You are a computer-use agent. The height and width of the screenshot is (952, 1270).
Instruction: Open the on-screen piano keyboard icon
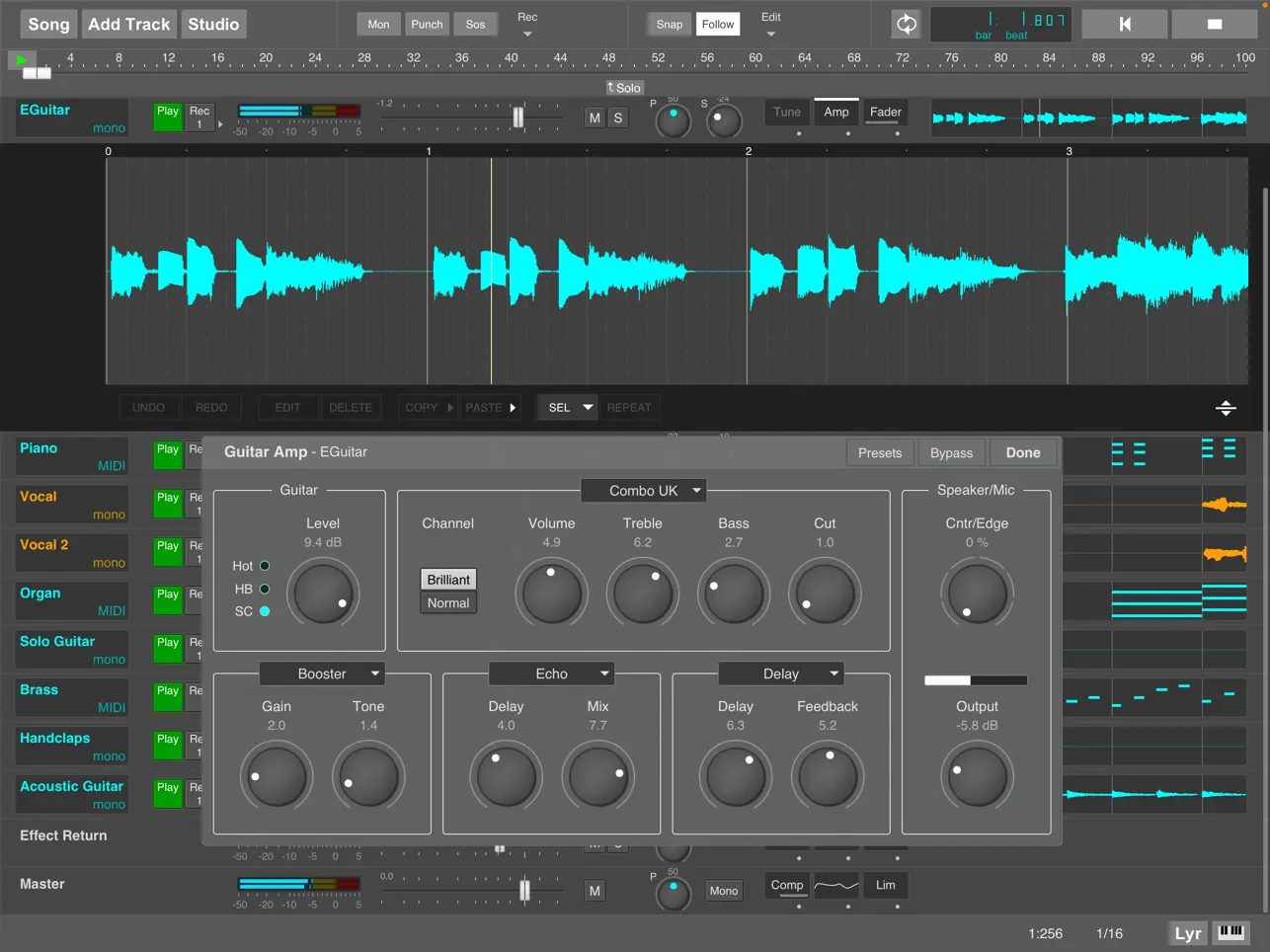pos(1230,932)
